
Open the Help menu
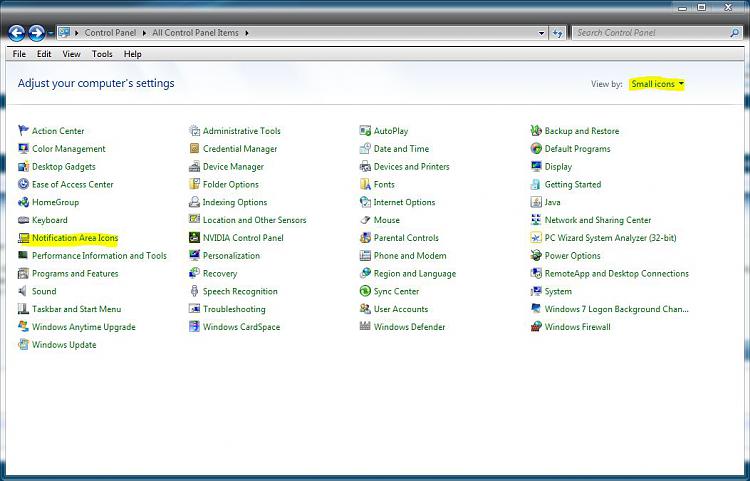coord(132,54)
